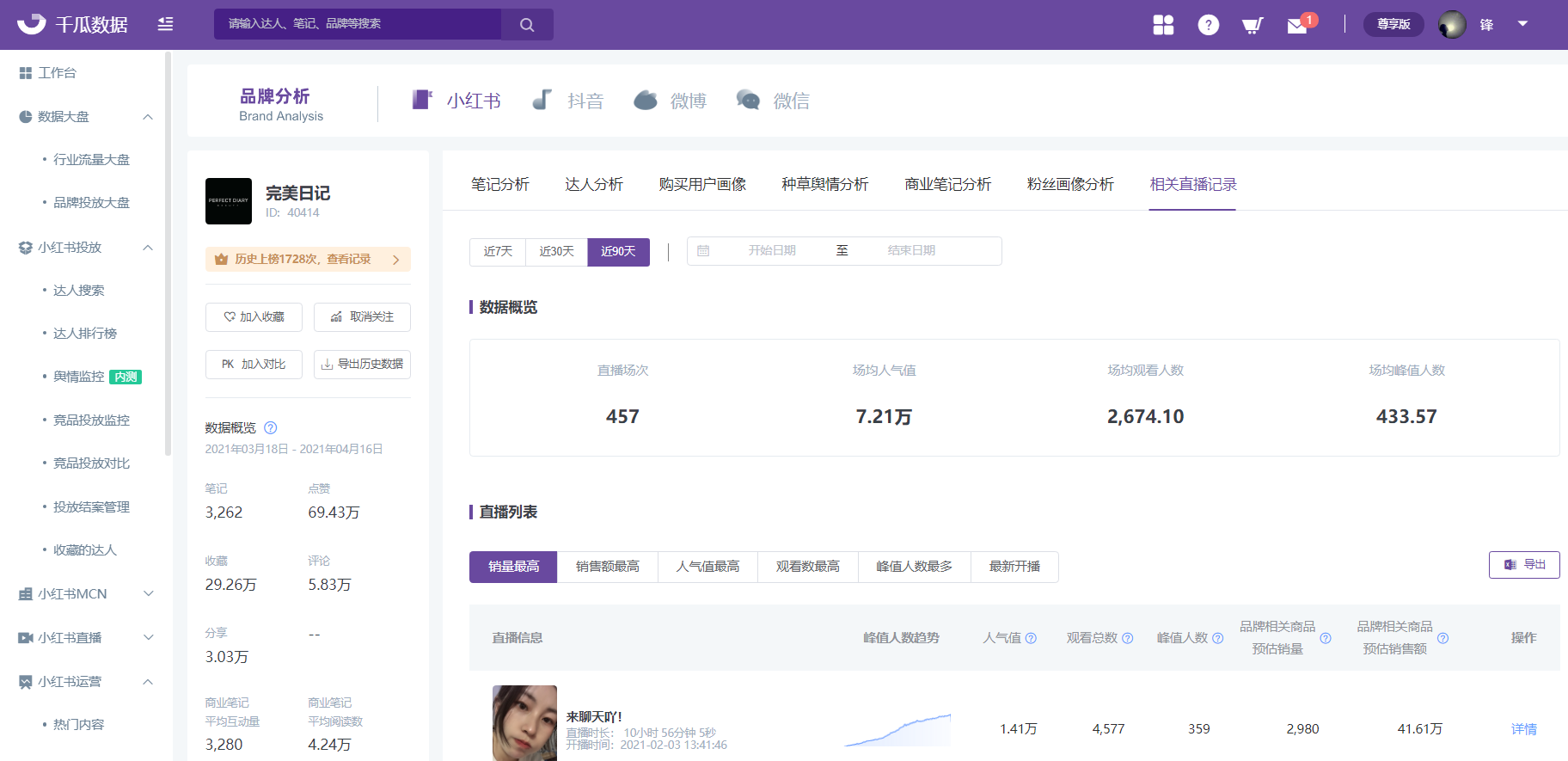This screenshot has width=1568, height=761.
Task: Open 详情 for the 来聊天吖! live
Action: coord(1524,729)
